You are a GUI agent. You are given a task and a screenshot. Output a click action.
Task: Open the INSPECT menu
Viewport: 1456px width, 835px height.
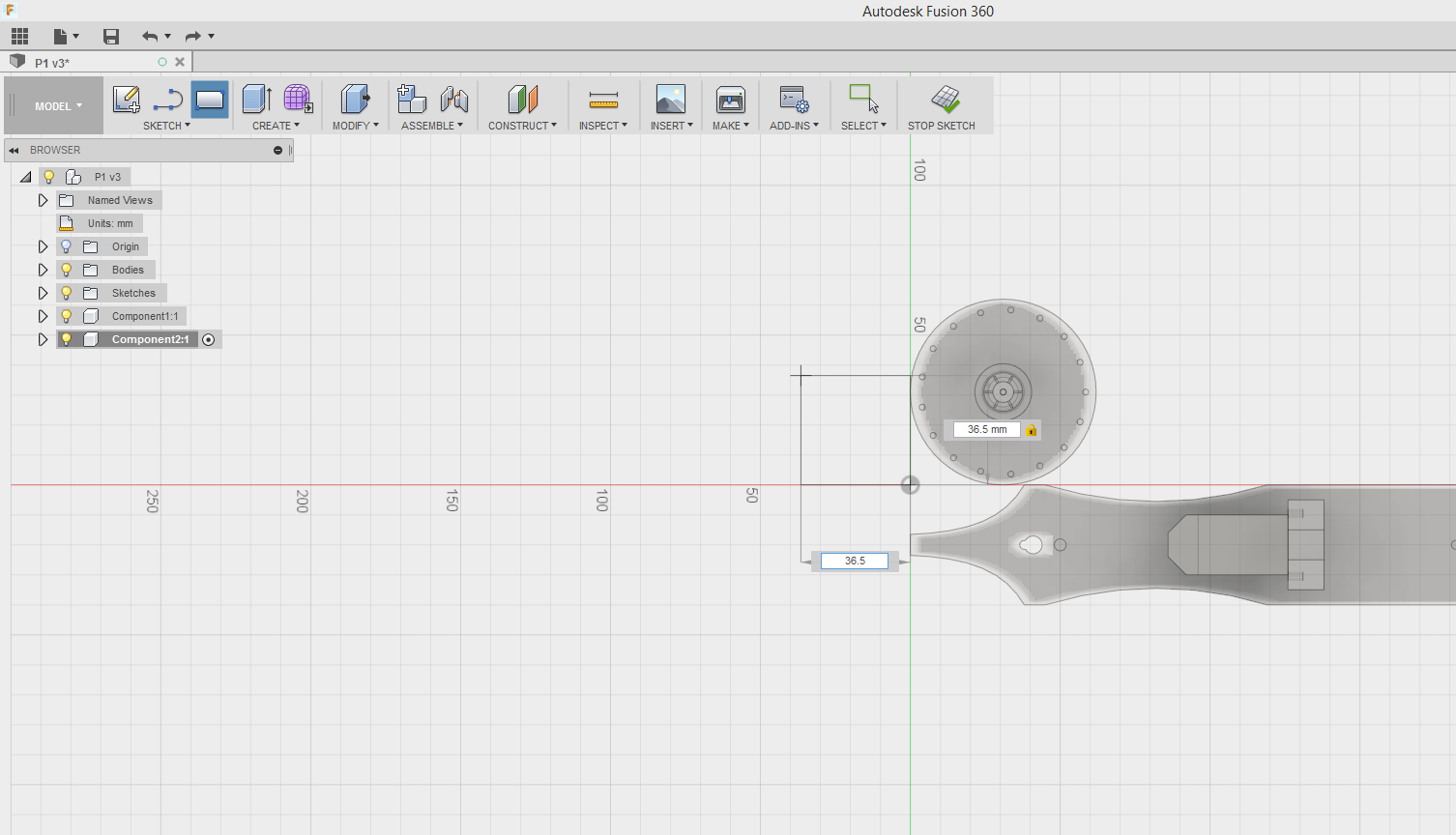coord(603,126)
